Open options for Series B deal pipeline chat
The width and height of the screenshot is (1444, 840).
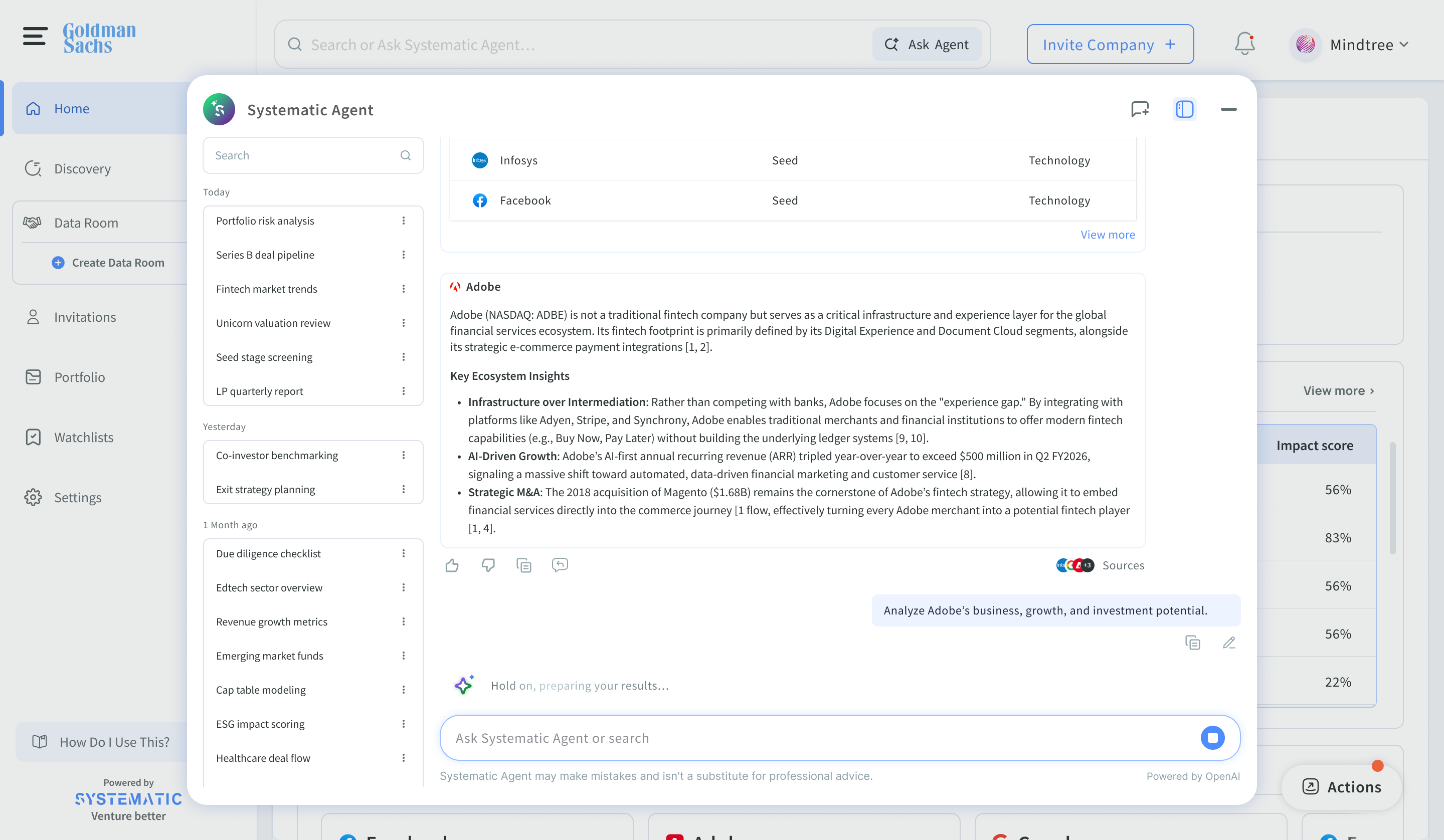[404, 255]
